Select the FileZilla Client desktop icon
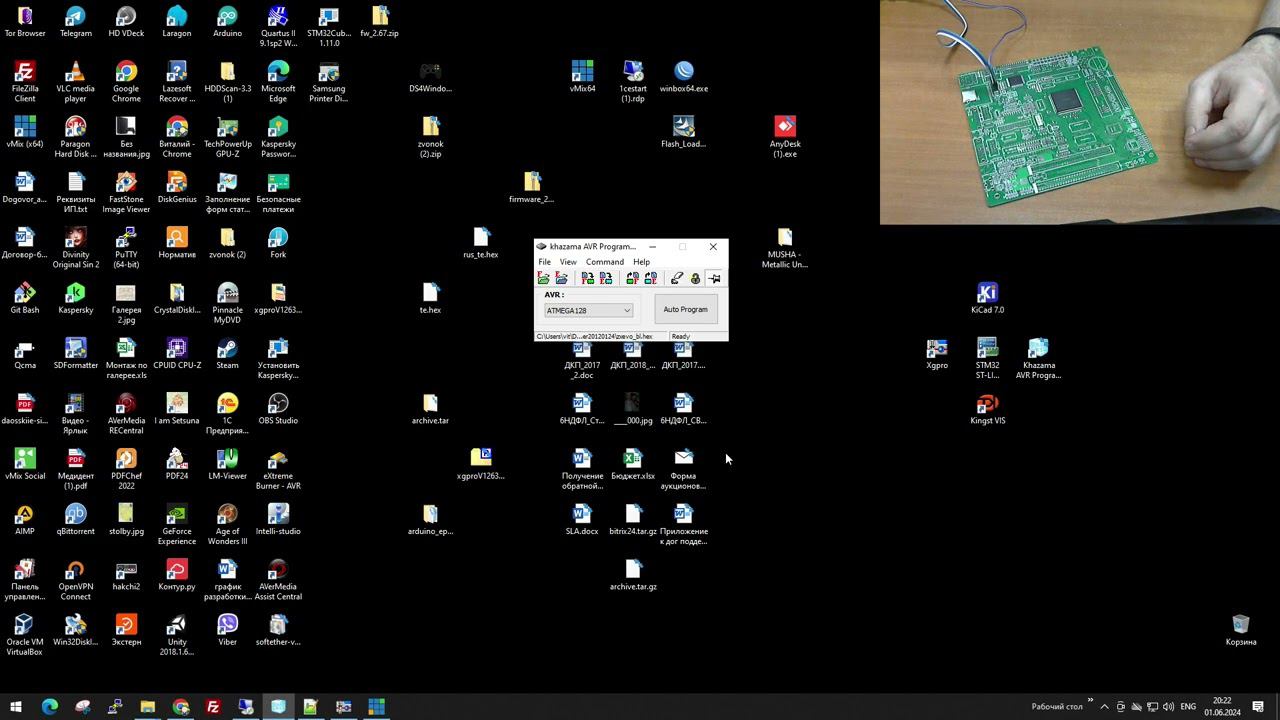Image resolution: width=1280 pixels, height=720 pixels. pos(25,82)
